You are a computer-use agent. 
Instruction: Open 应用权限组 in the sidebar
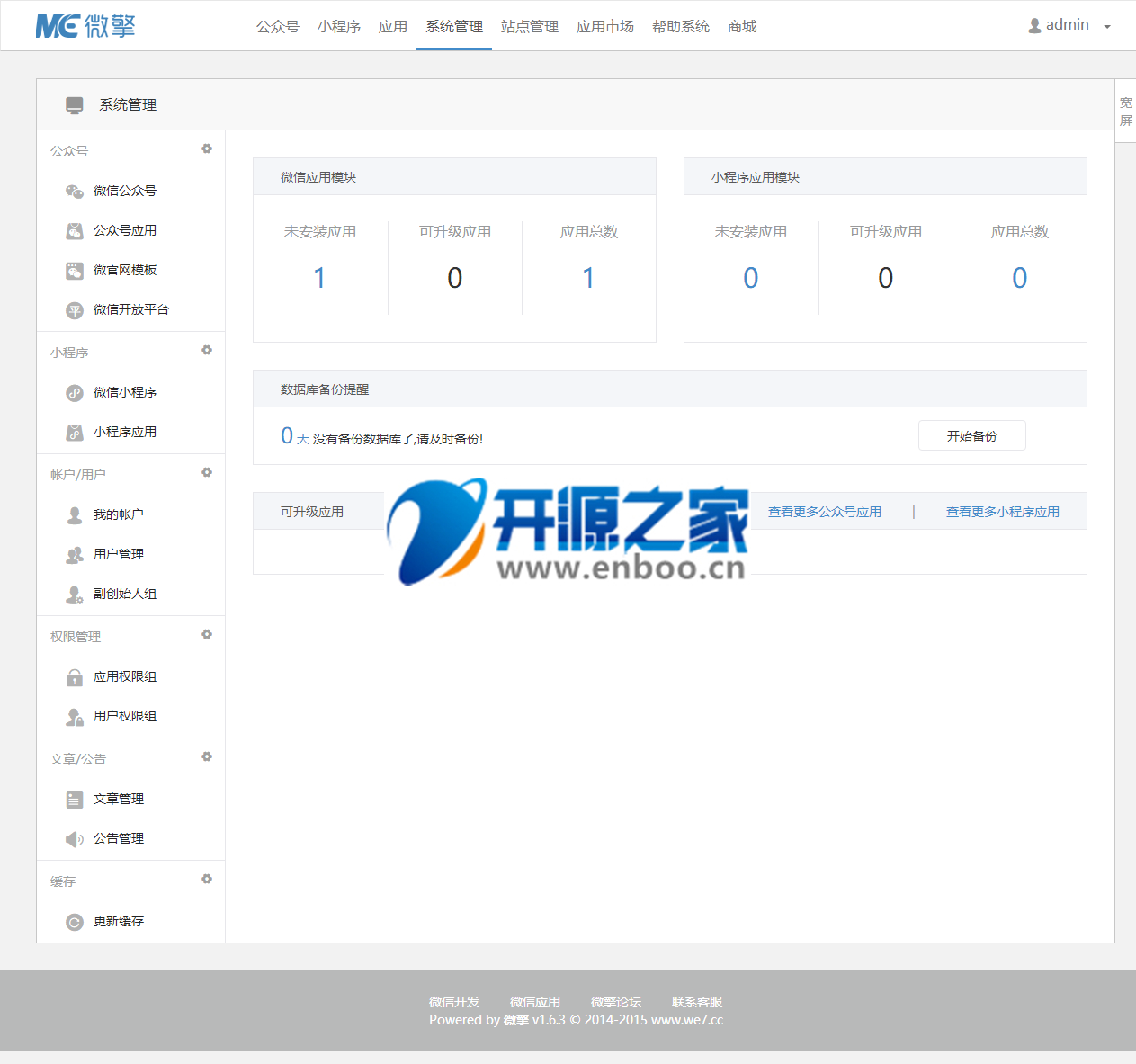click(125, 676)
